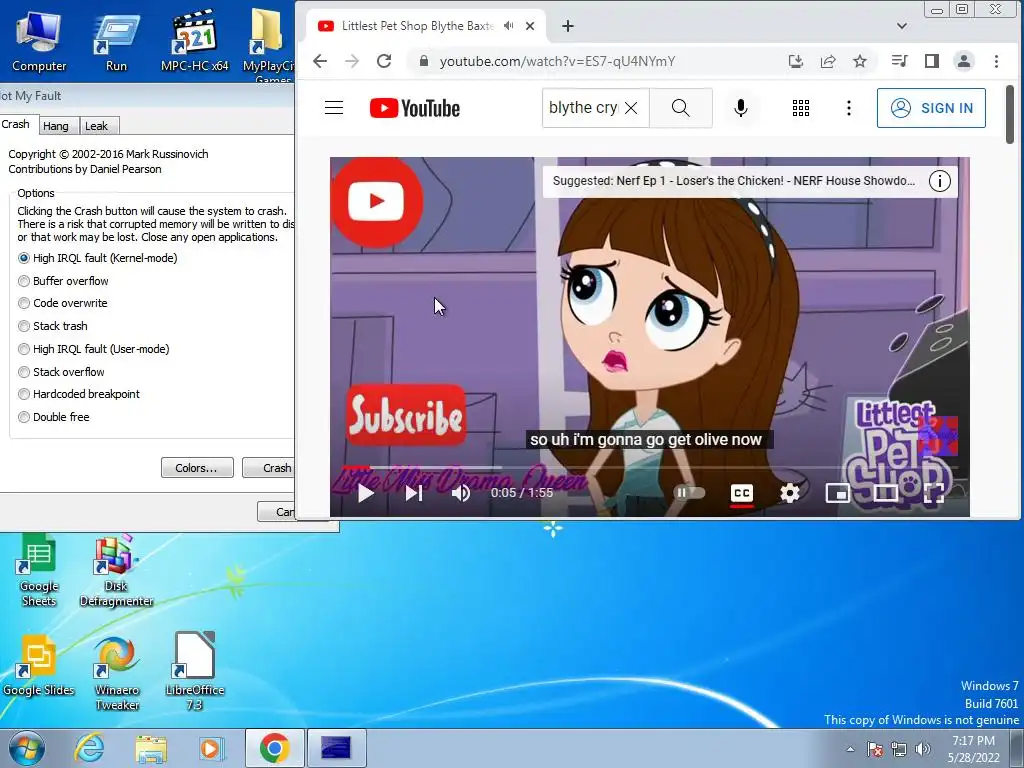This screenshot has width=1024, height=768.
Task: Open Chrome profile avatar
Action: coord(963,61)
